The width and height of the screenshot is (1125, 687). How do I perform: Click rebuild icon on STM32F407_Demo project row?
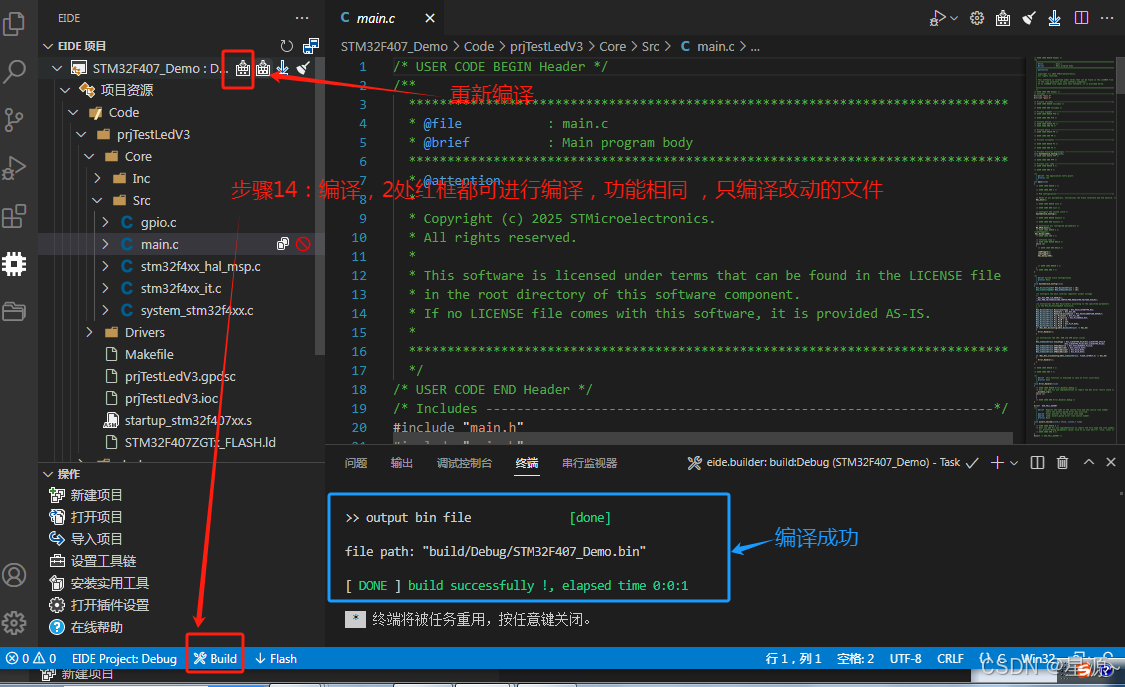point(263,68)
